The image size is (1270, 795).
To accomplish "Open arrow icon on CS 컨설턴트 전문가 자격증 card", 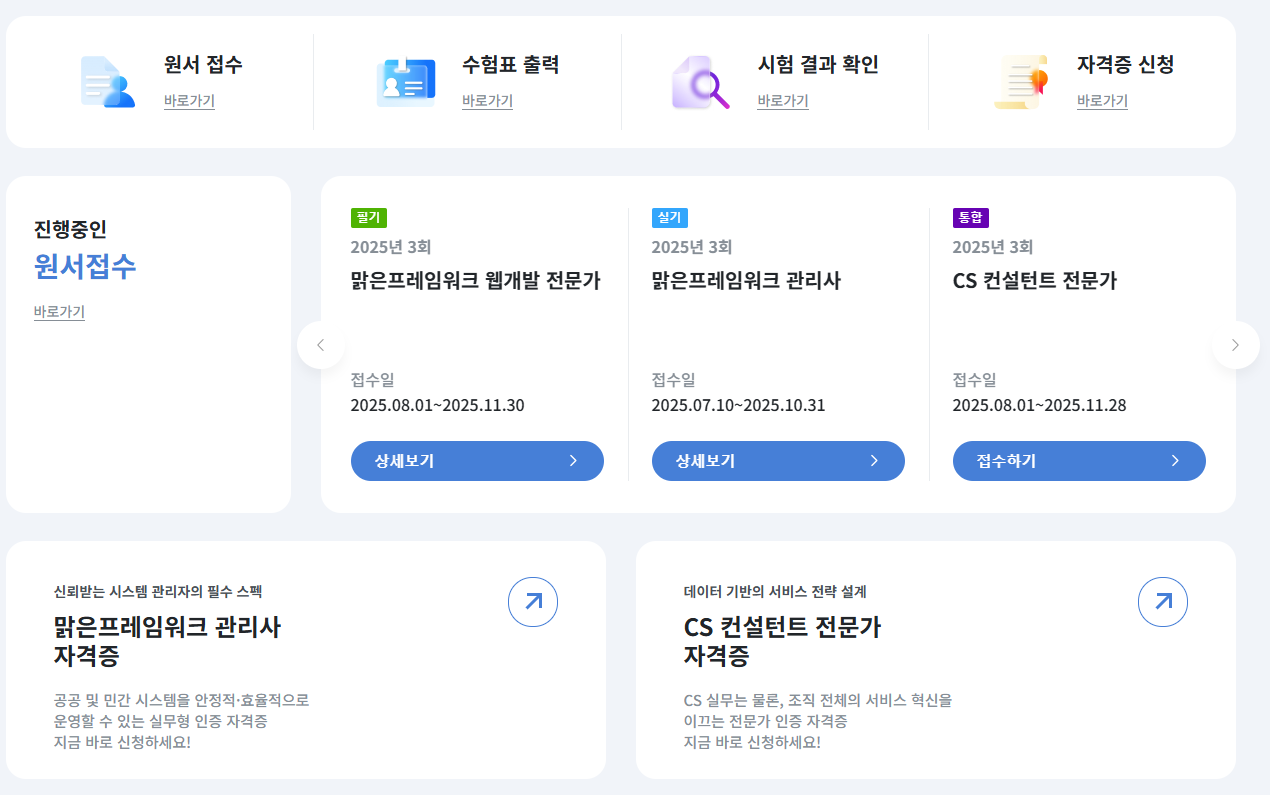I will pyautogui.click(x=1163, y=602).
